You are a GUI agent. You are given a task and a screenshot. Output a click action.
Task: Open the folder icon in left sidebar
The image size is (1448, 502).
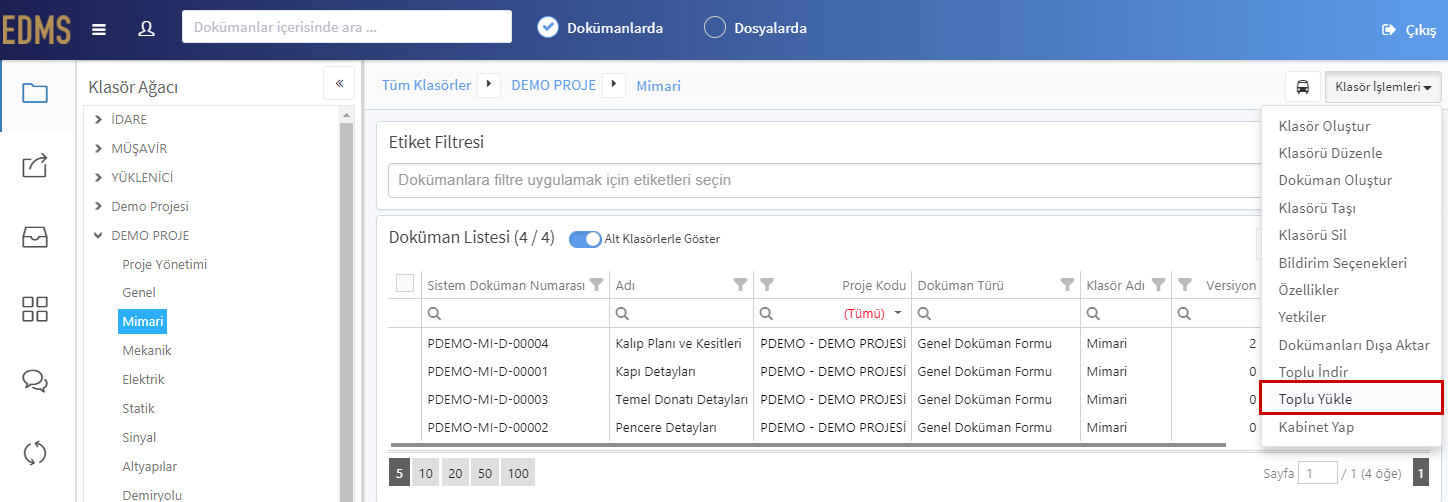tap(35, 94)
